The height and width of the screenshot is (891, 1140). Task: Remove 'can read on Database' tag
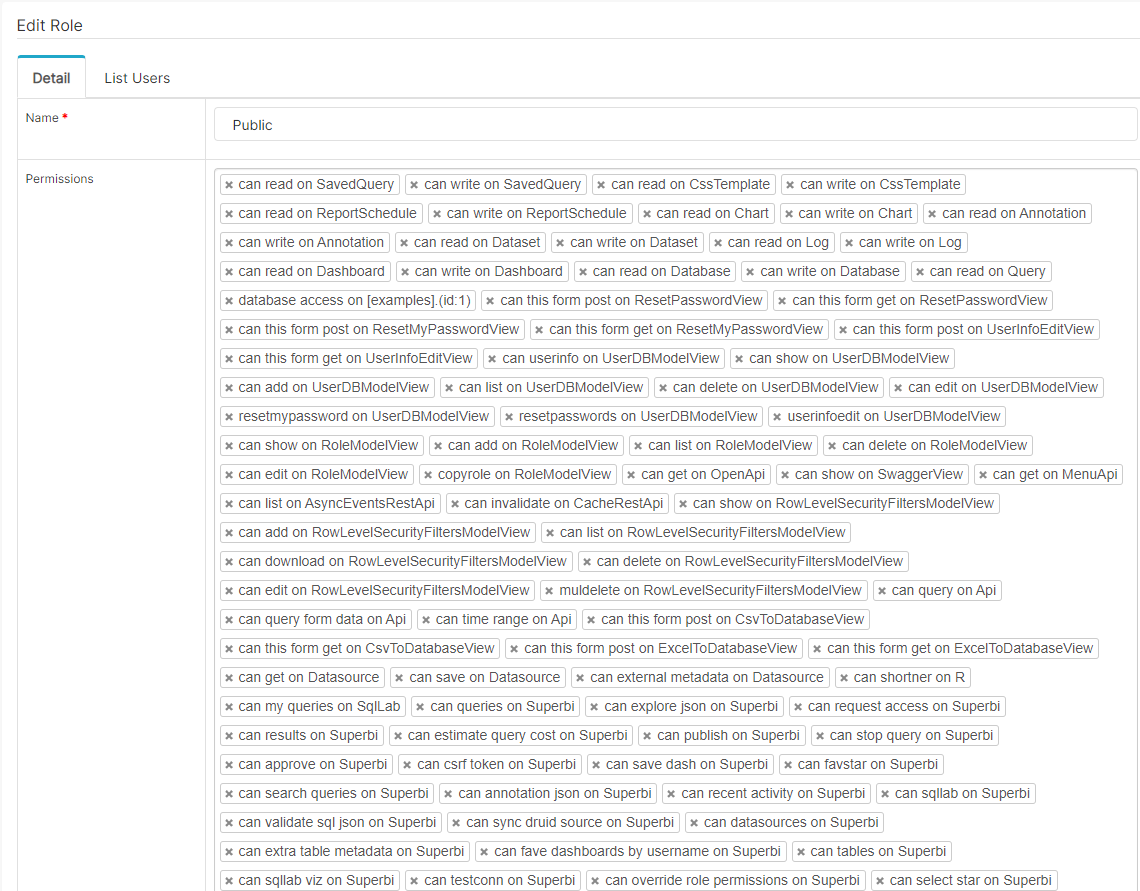pyautogui.click(x=583, y=273)
